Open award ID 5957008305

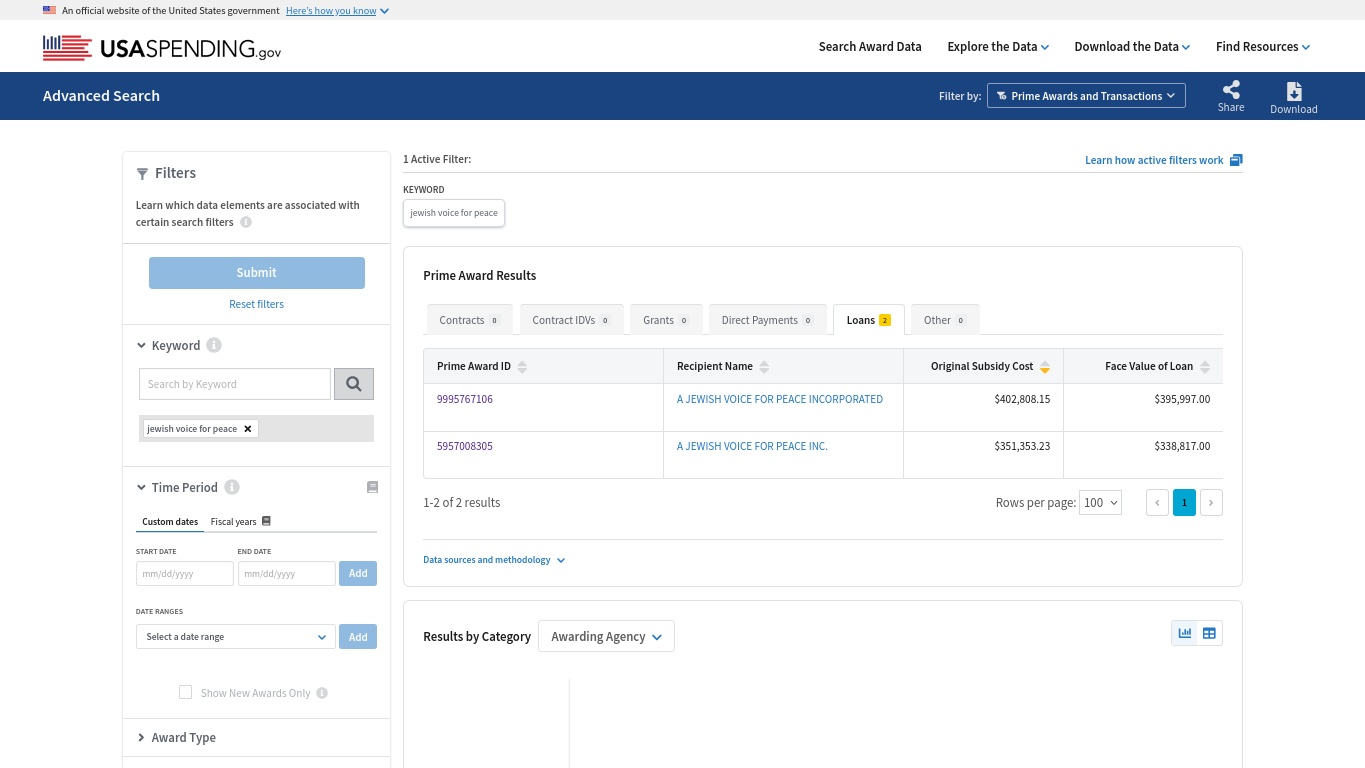pyautogui.click(x=465, y=446)
